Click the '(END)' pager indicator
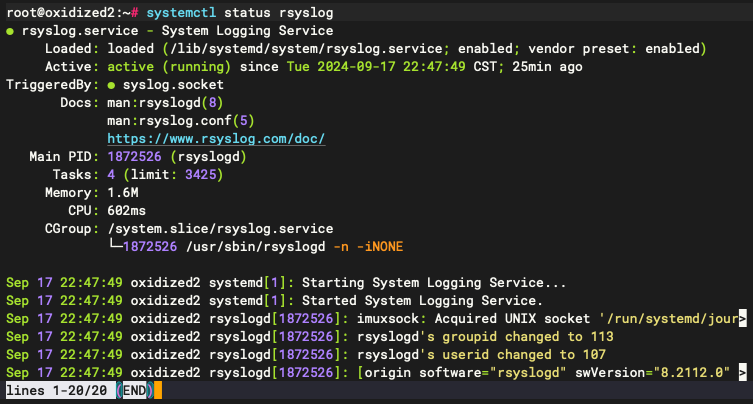 [134, 390]
